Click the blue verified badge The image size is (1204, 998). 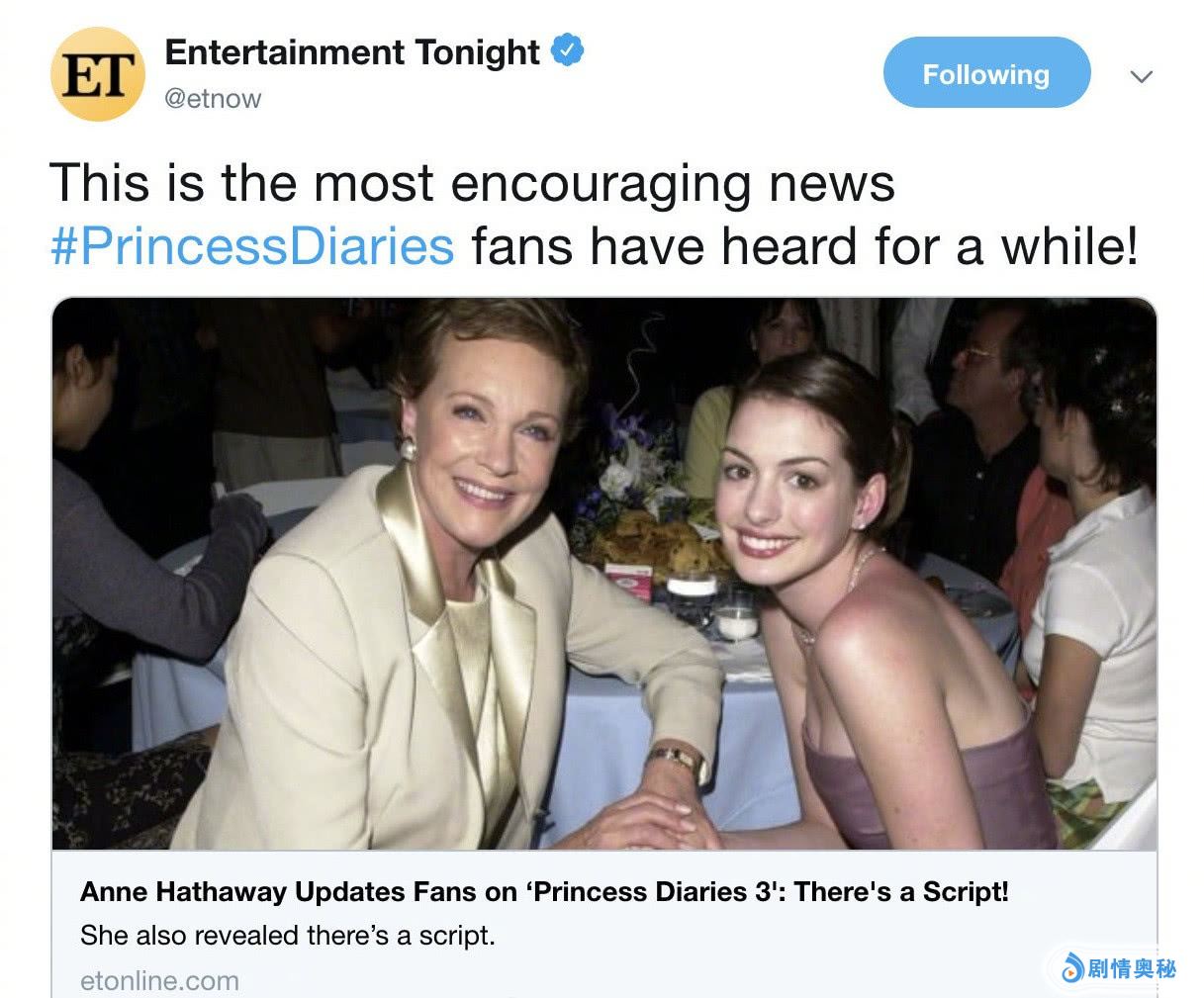(x=567, y=50)
